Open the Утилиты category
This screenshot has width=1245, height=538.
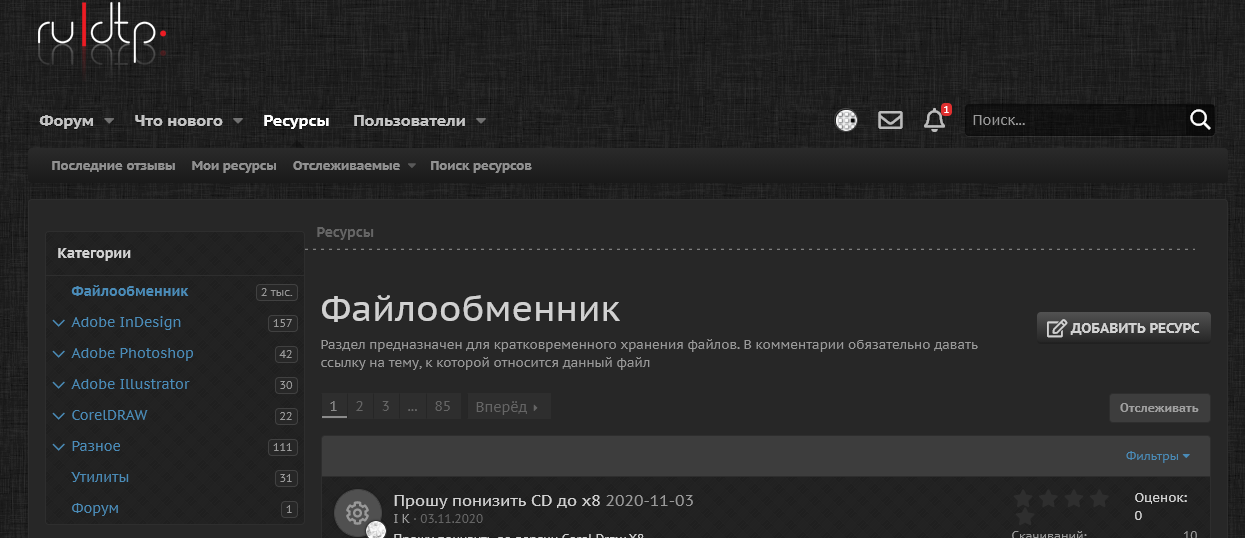click(x=100, y=478)
